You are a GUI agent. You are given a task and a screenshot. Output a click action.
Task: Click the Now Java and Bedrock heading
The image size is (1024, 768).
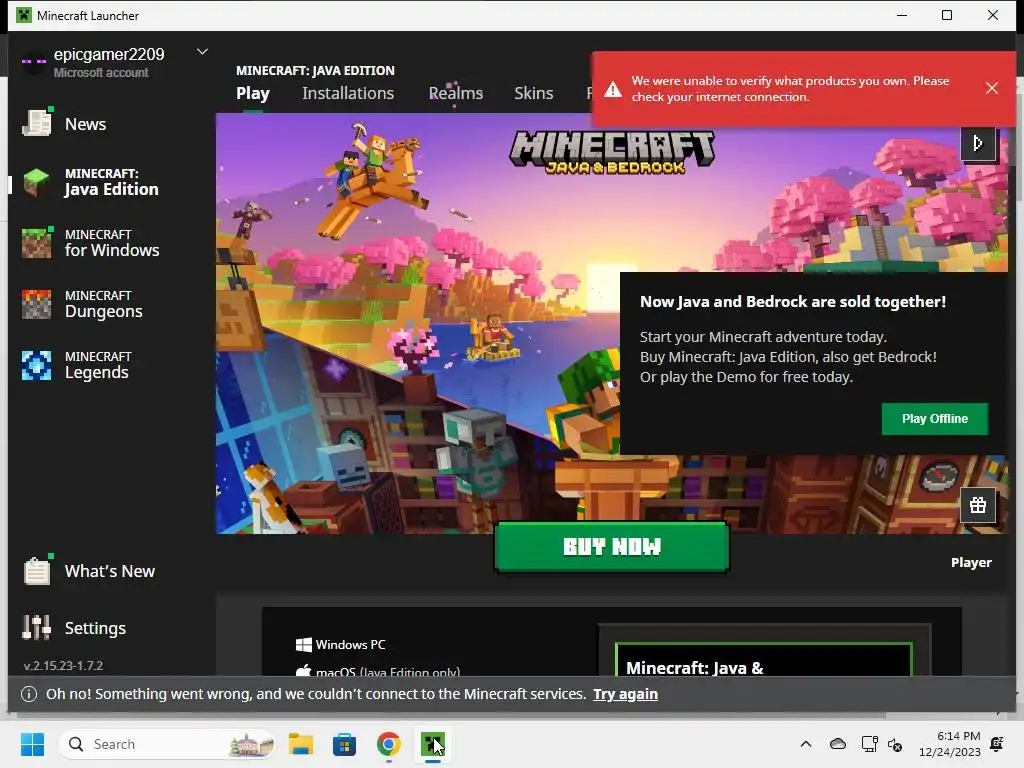click(793, 302)
